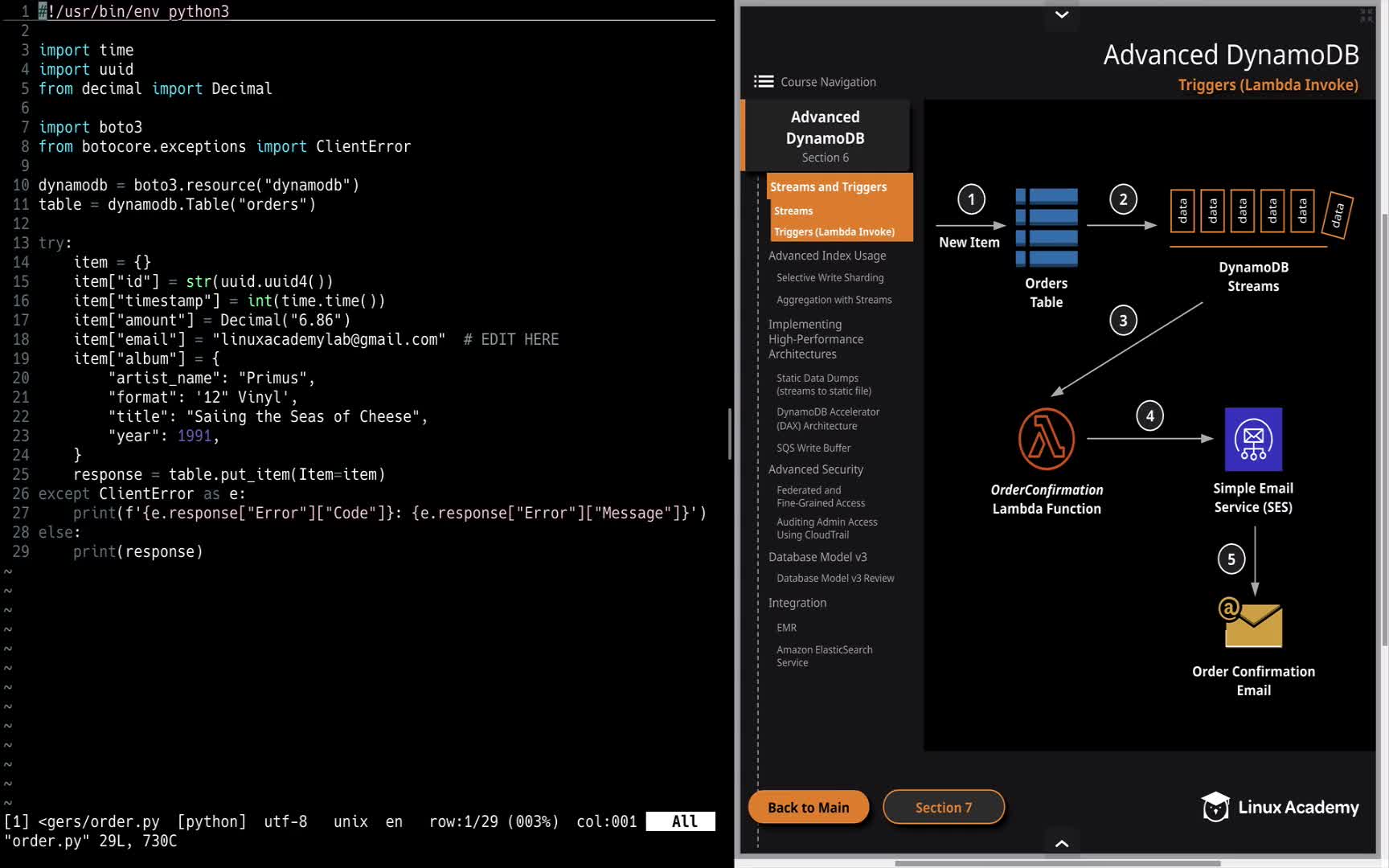Click the "Orders Table" diagram label
This screenshot has width=1389, height=868.
(1046, 293)
